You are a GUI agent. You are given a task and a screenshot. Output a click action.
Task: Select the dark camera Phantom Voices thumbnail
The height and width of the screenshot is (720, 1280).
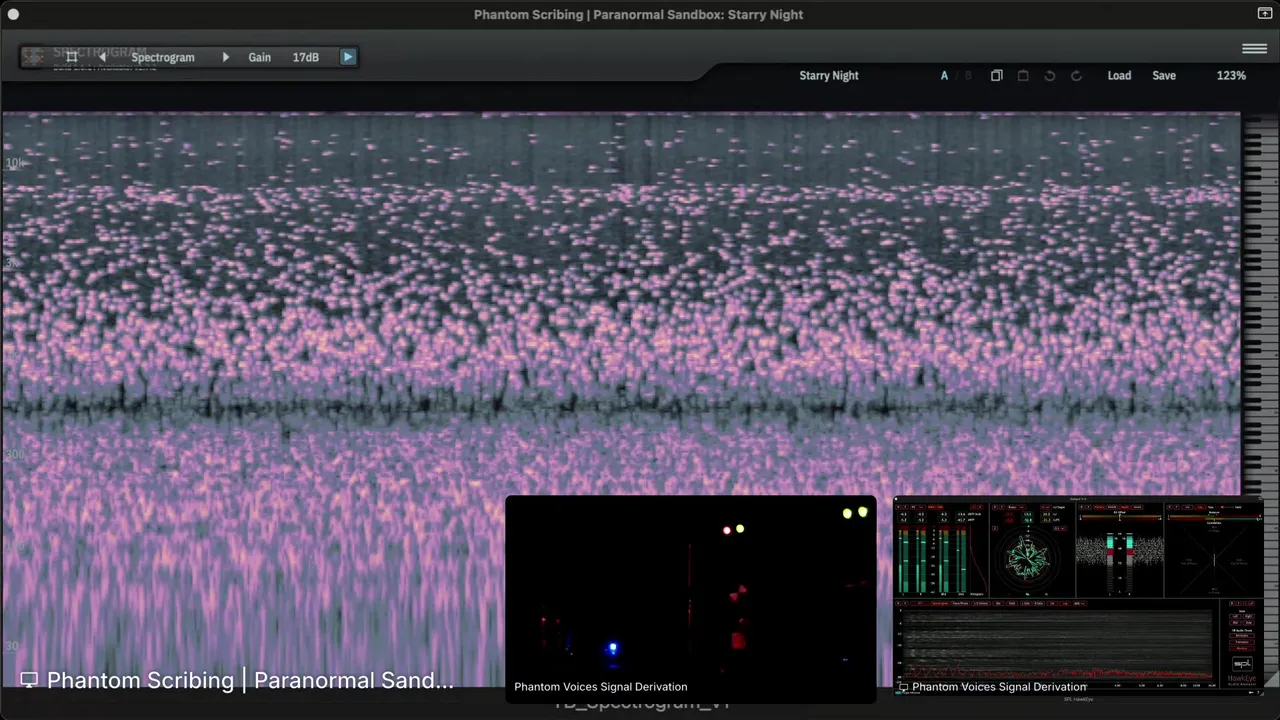690,598
